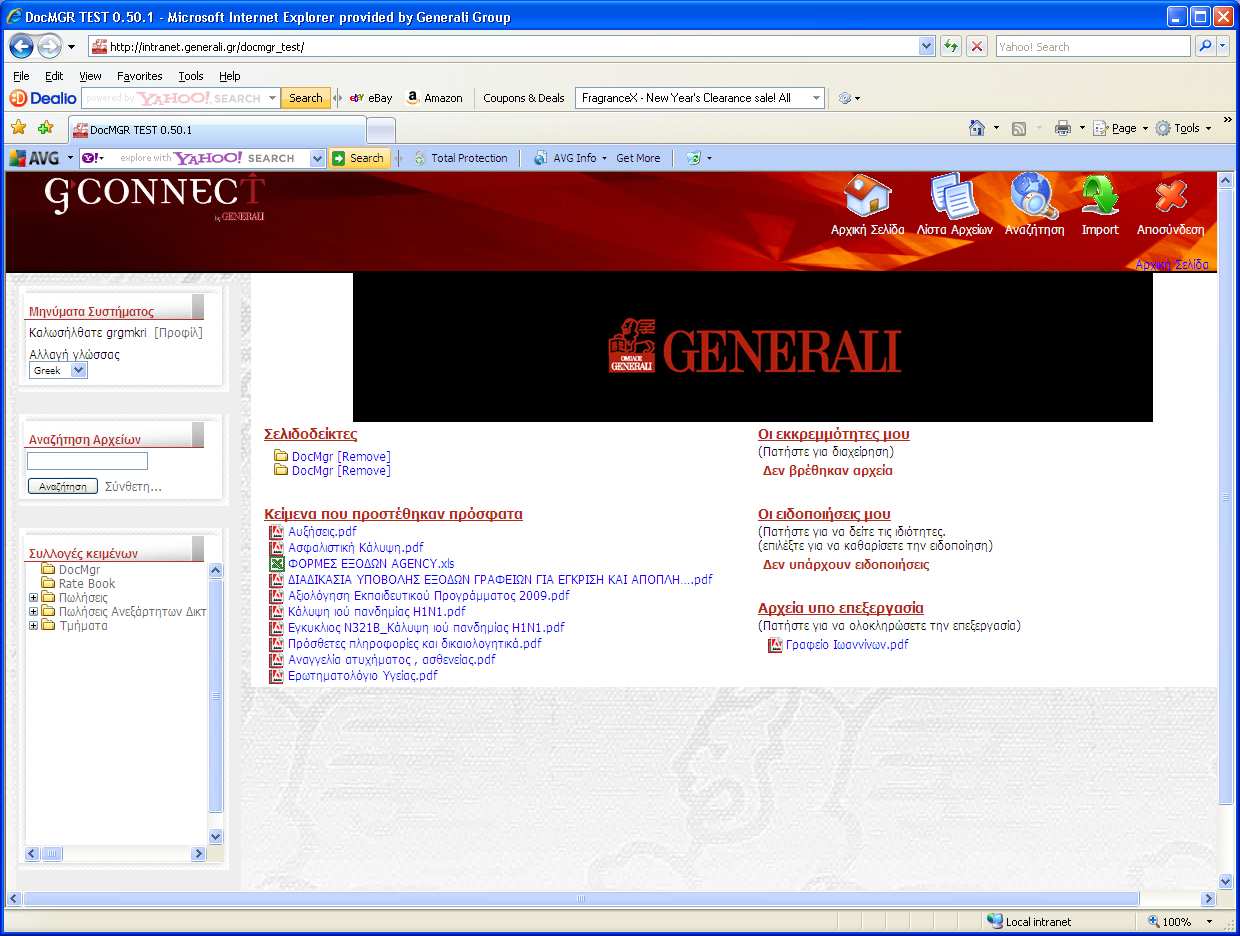Open Favorites Center star icon
Screen dimensions: 1240x936
coord(18,127)
